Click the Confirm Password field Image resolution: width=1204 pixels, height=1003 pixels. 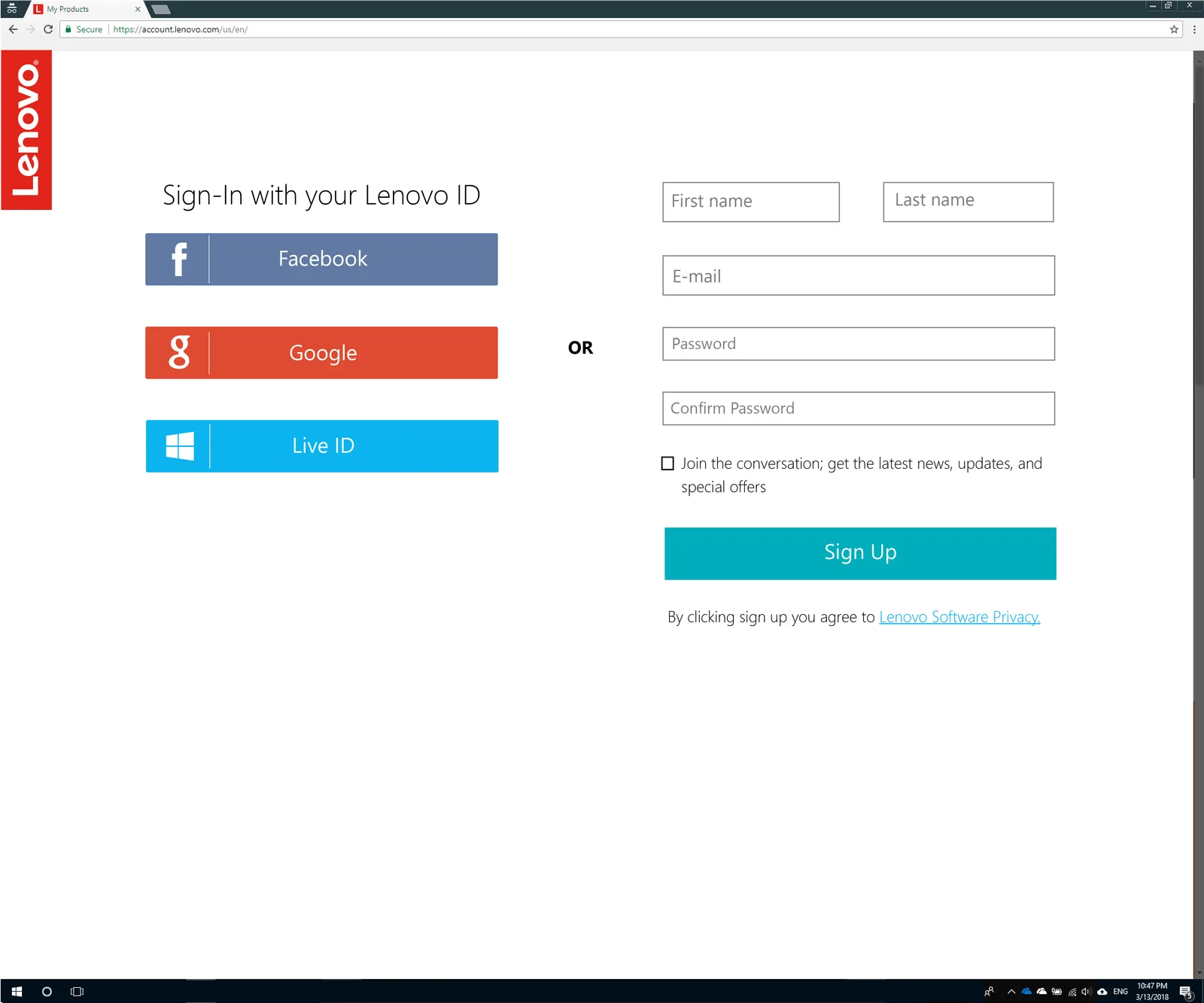click(x=859, y=409)
